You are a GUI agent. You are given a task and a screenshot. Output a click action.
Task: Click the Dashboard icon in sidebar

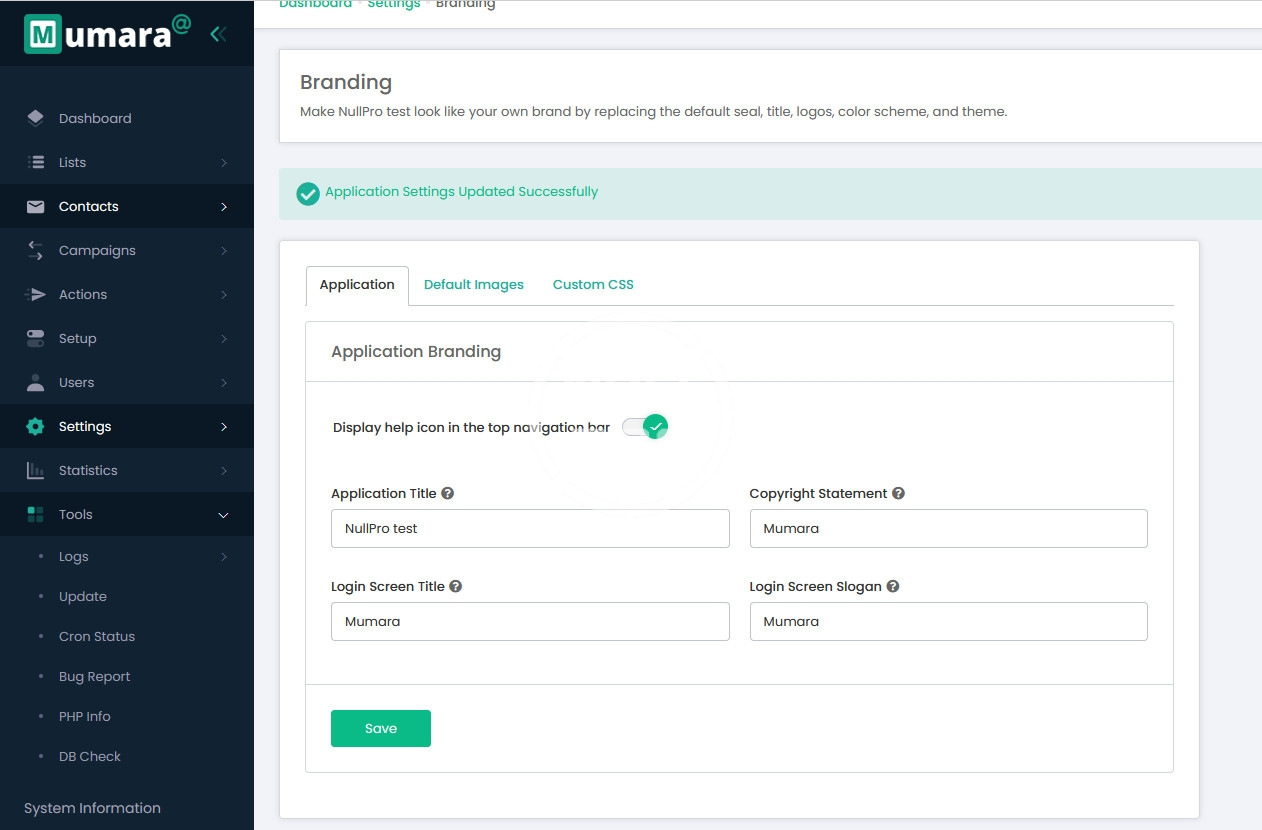(36, 118)
